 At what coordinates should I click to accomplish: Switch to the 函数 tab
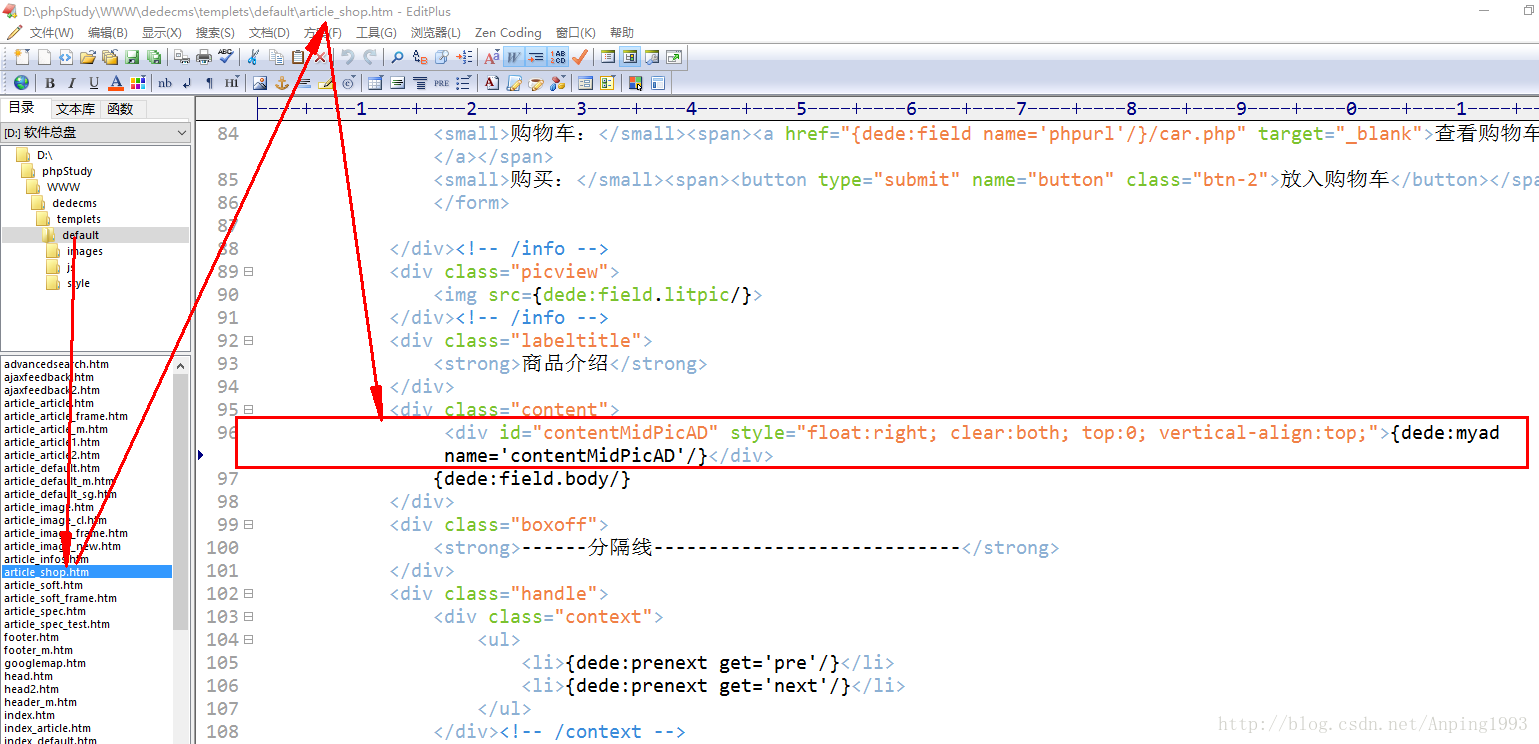[120, 109]
